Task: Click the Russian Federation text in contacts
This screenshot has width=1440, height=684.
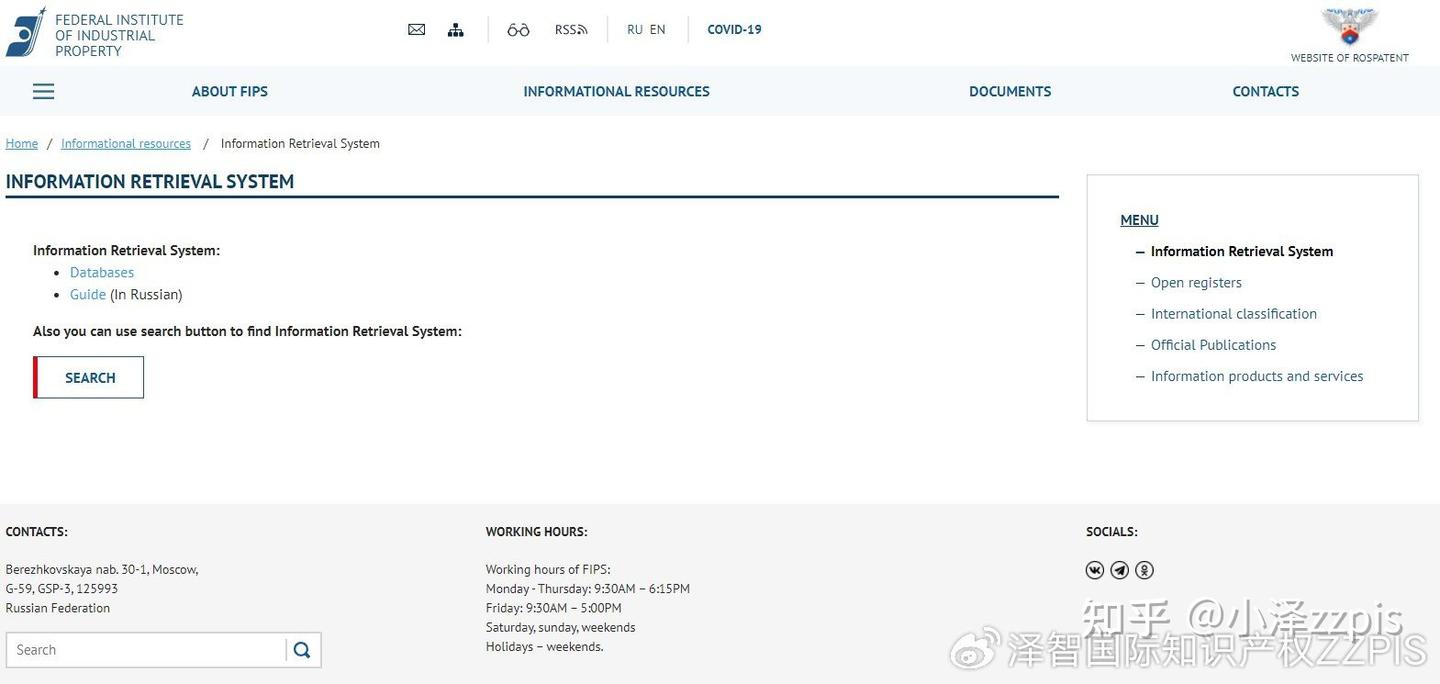Action: [x=58, y=608]
